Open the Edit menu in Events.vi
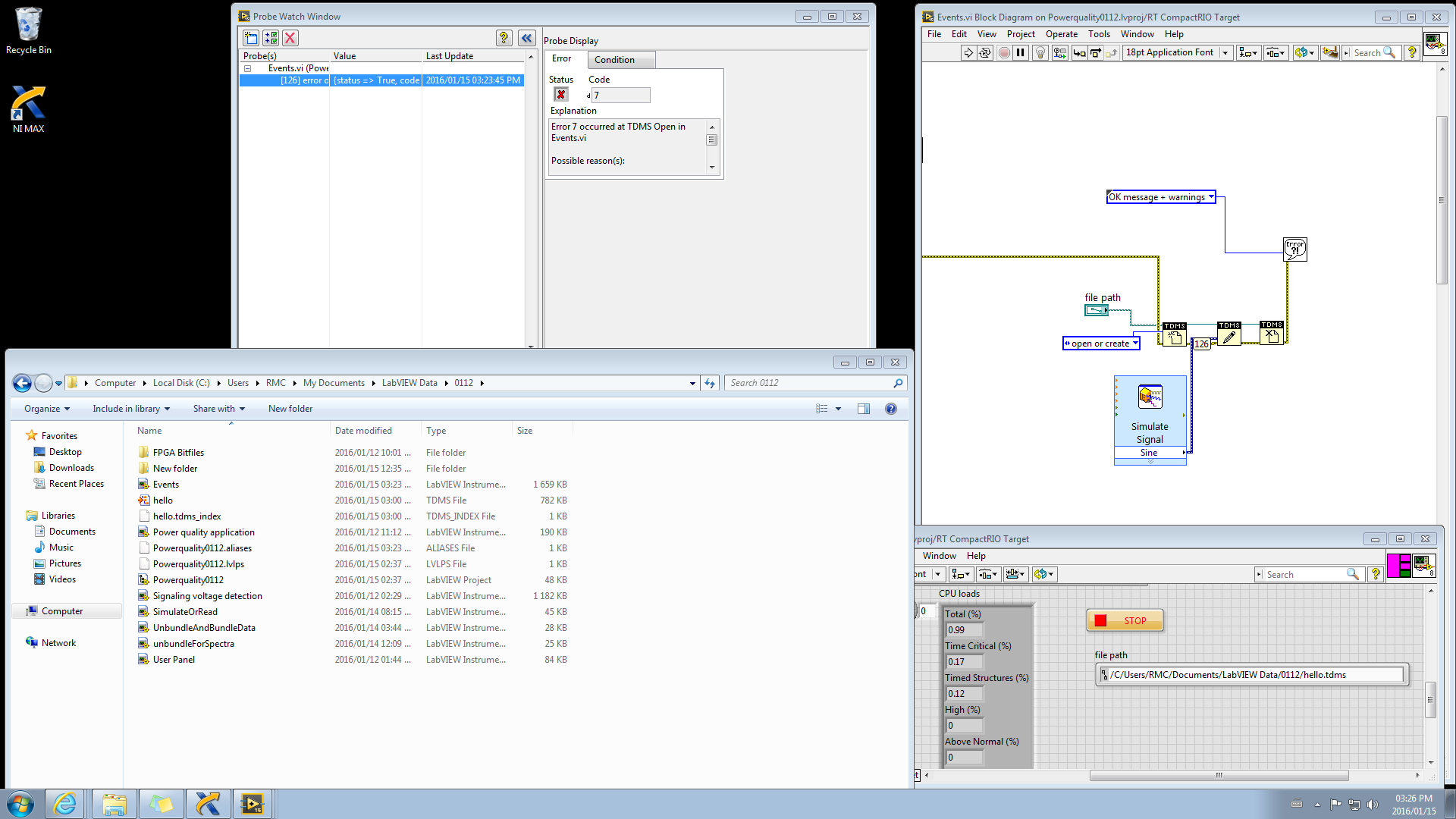 959,34
